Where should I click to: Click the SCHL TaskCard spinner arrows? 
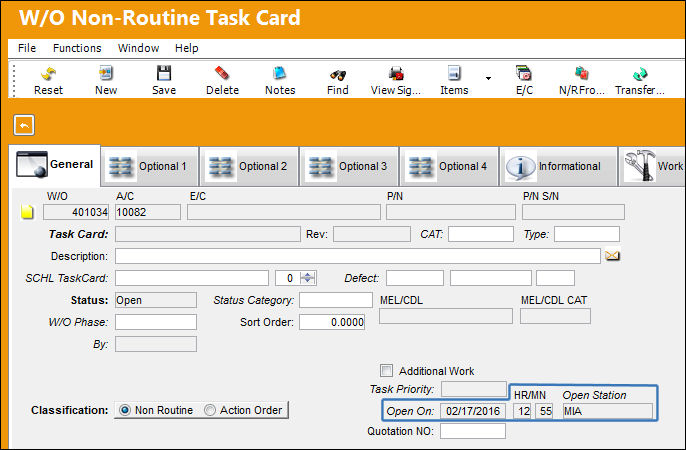click(x=308, y=278)
